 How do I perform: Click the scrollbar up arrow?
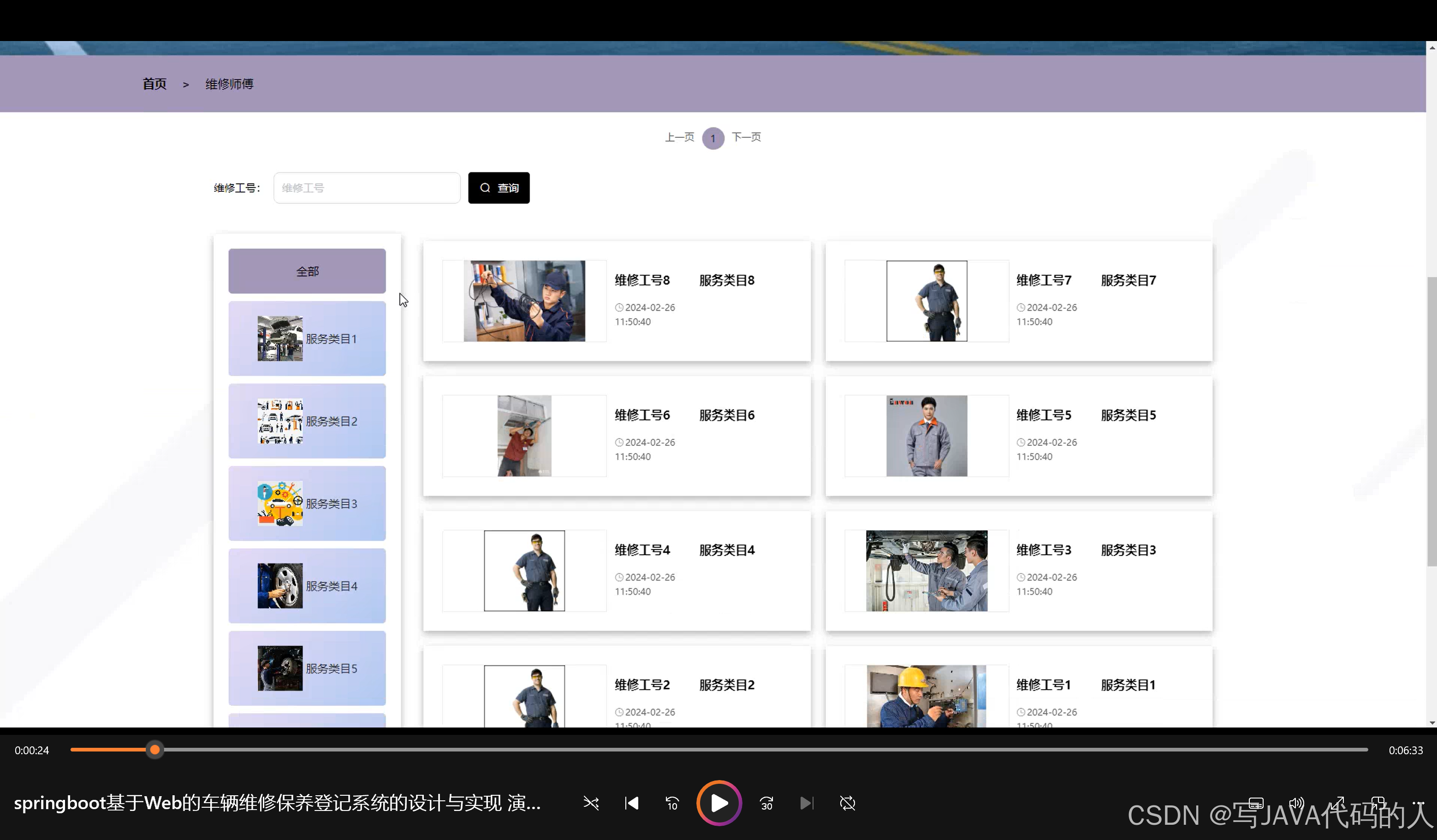(1432, 48)
